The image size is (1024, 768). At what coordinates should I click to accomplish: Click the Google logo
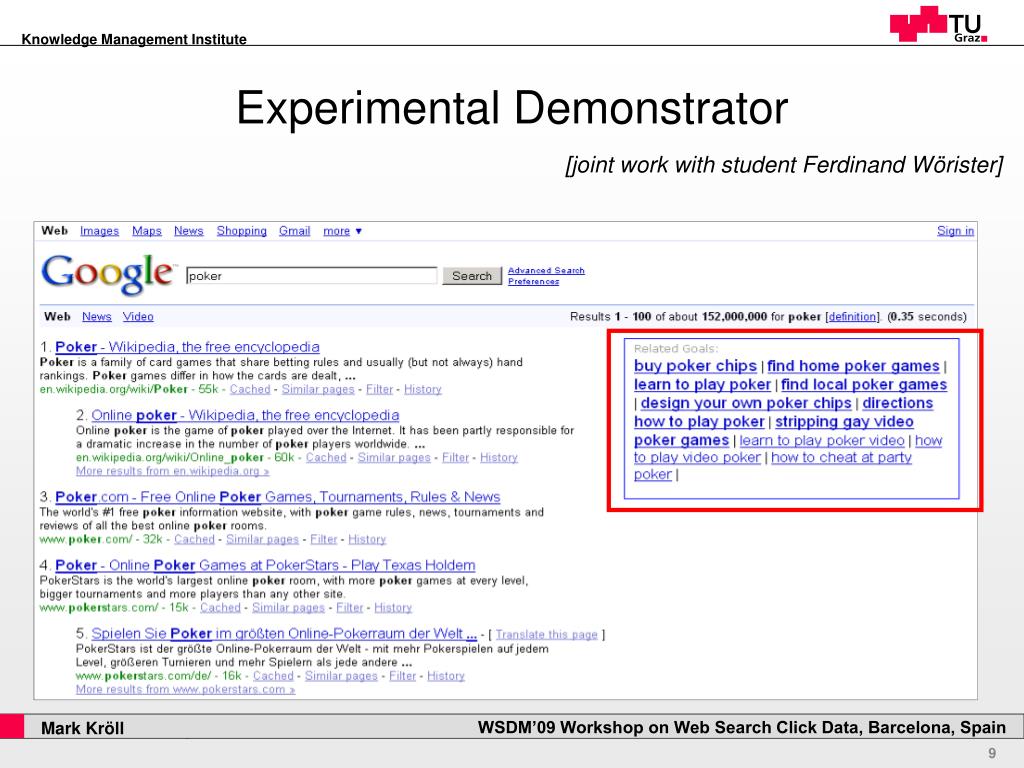pyautogui.click(x=108, y=274)
